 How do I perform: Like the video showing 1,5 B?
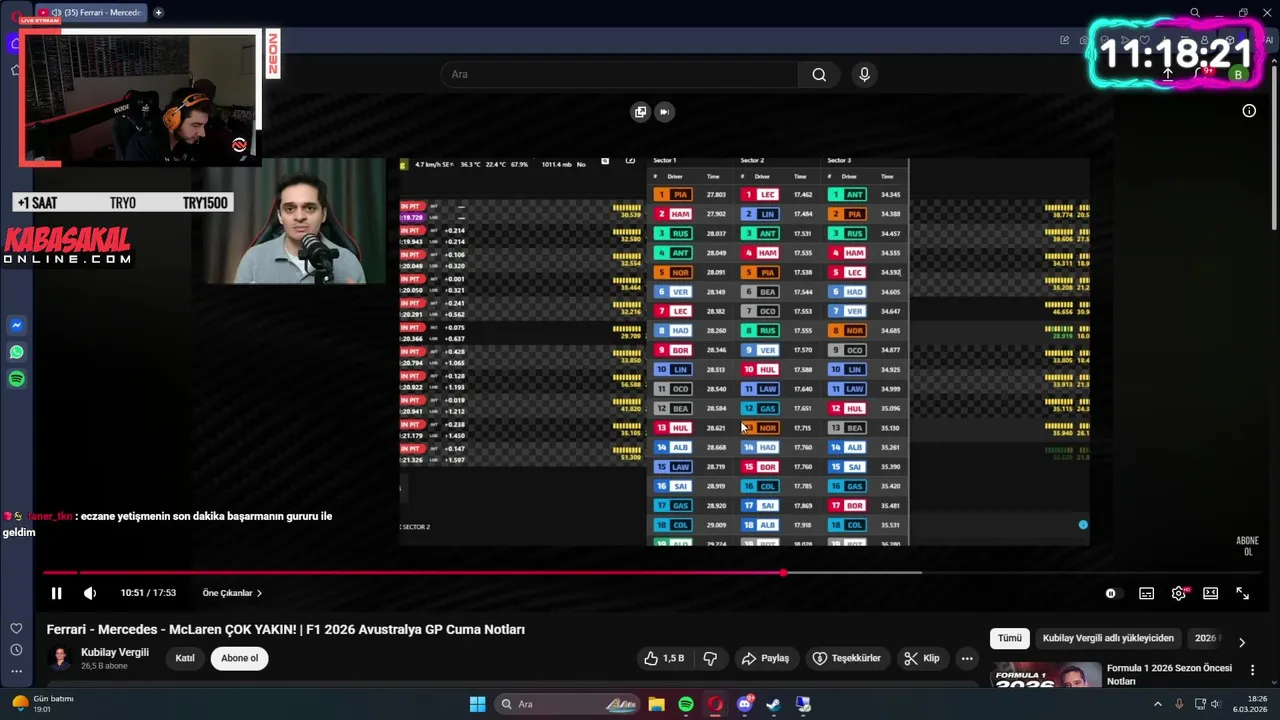[x=664, y=658]
